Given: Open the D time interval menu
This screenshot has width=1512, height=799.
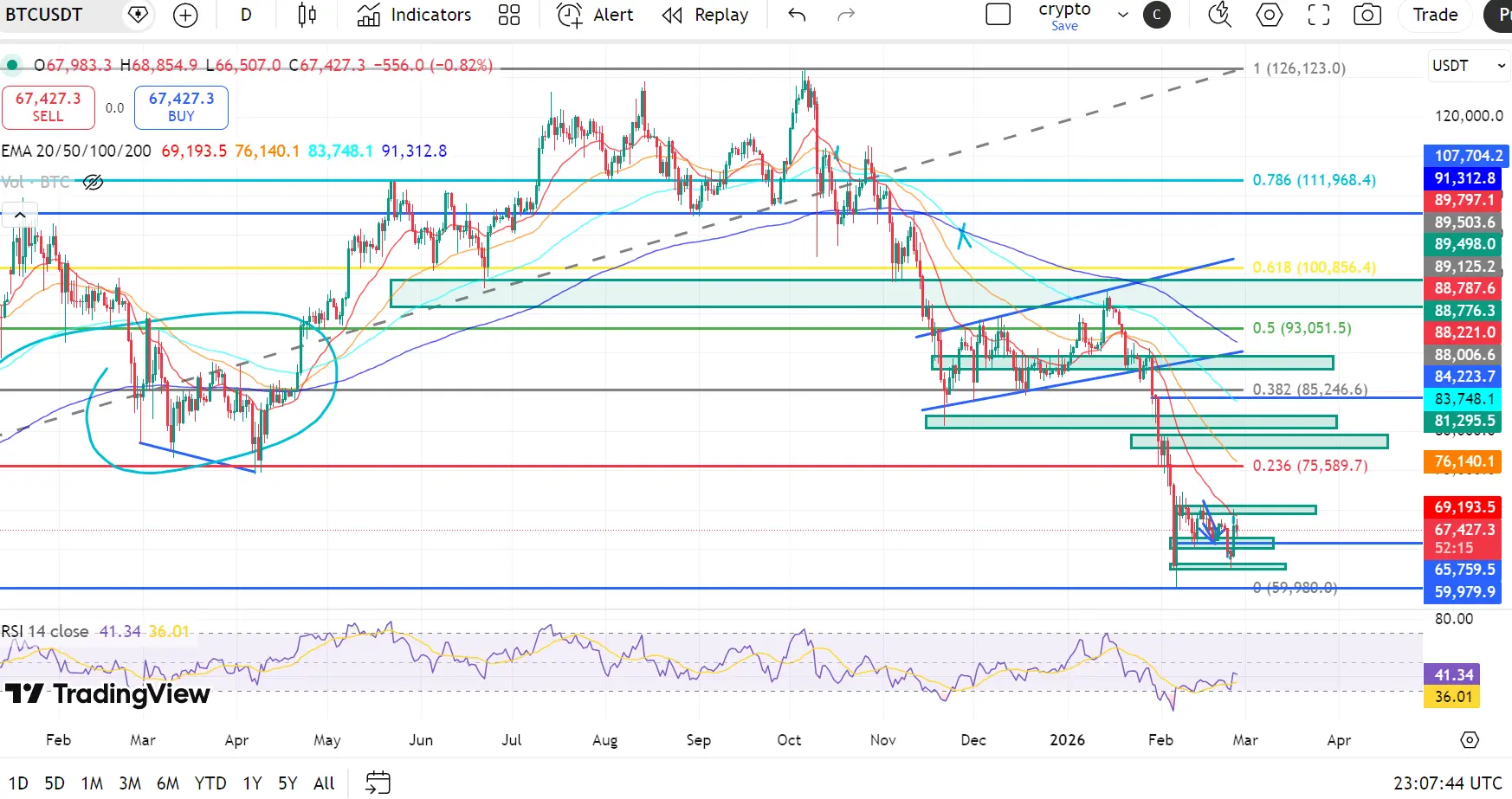Looking at the screenshot, I should tap(246, 15).
